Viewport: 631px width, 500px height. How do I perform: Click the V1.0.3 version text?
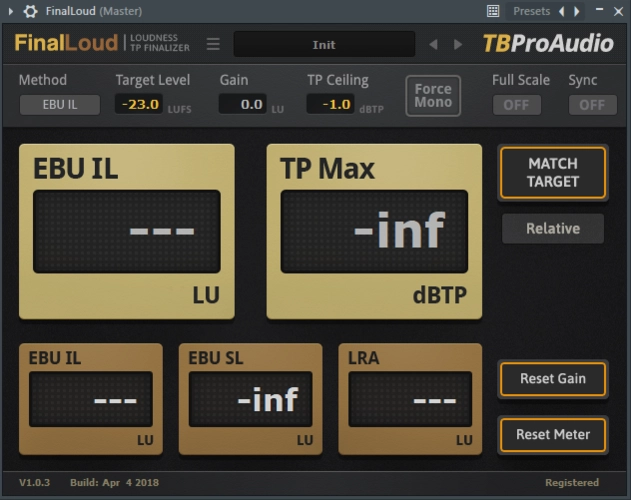tap(35, 482)
